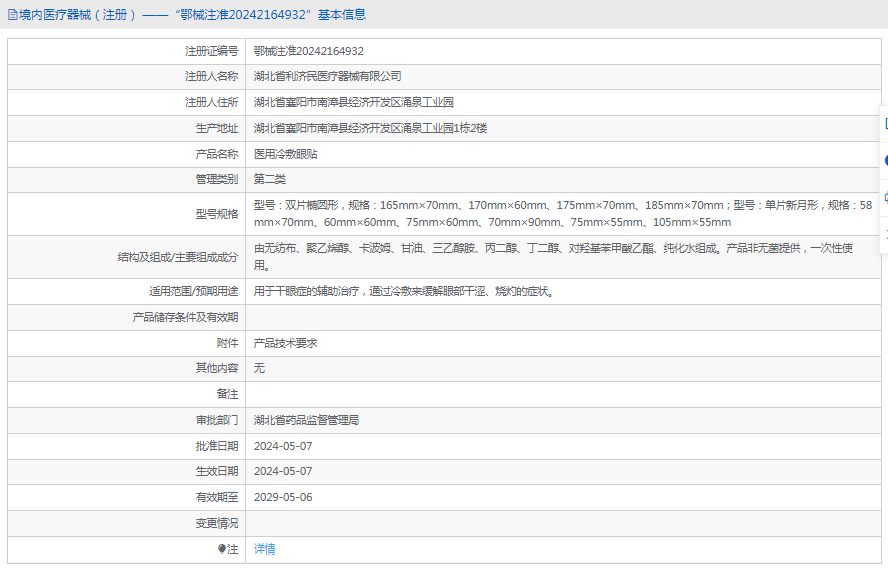
Task: Click the management category value 第二类
Action: coord(269,179)
